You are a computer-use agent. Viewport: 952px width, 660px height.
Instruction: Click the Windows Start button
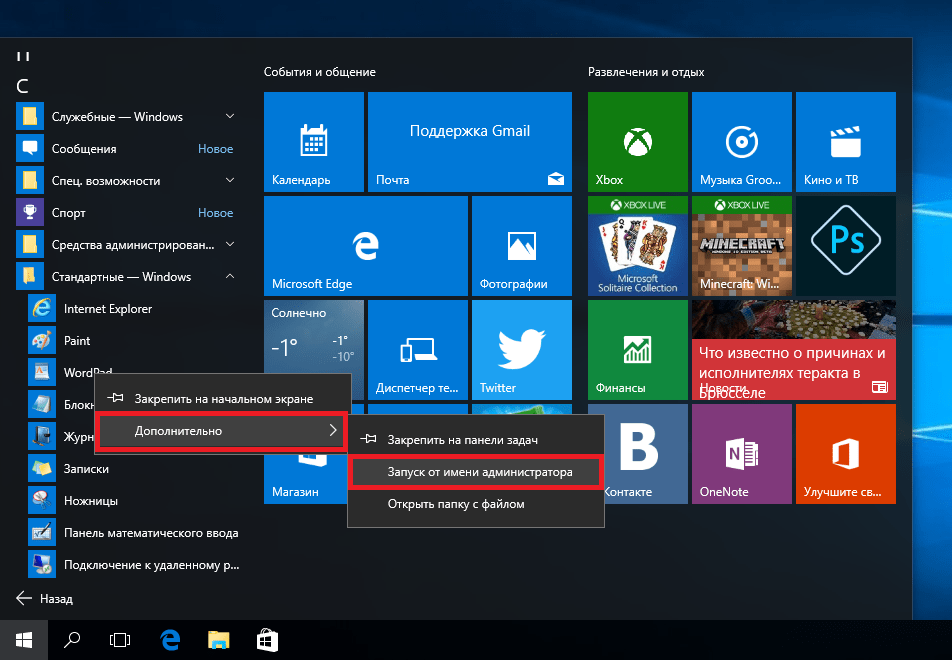[x=23, y=639]
